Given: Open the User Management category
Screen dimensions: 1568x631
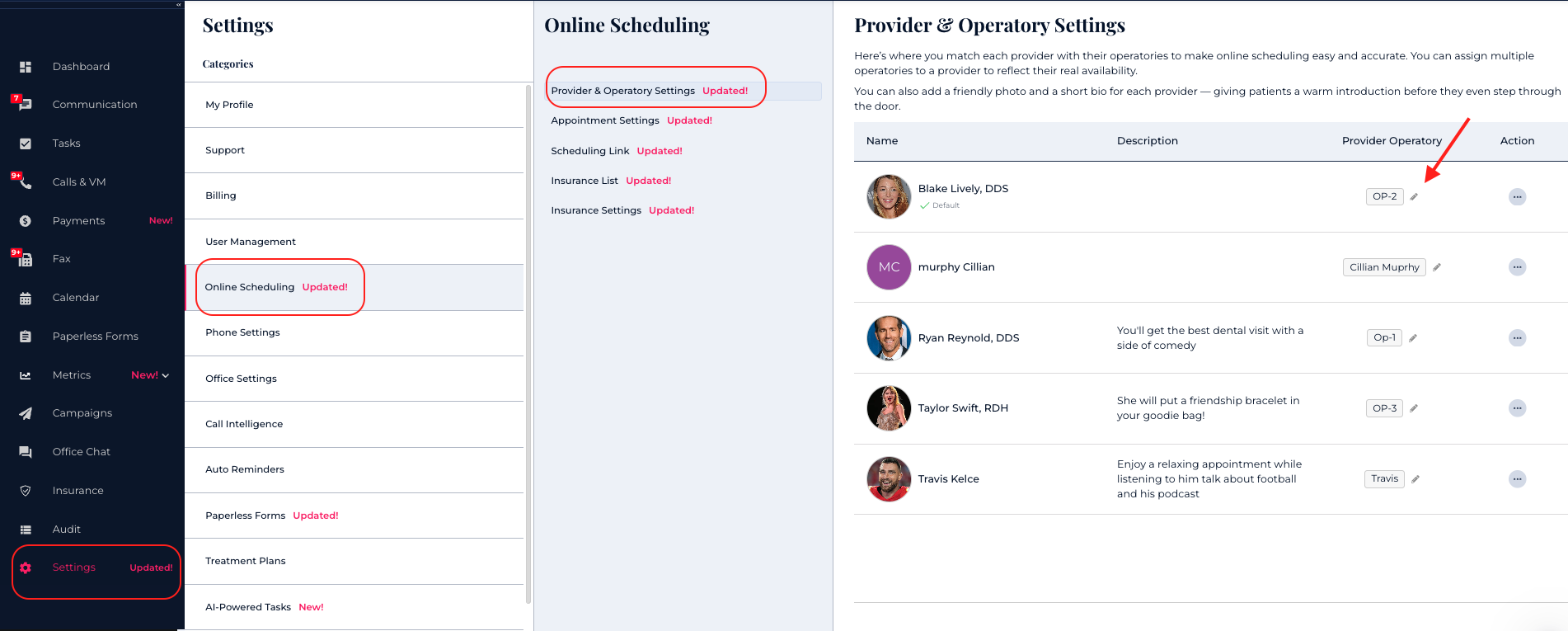Looking at the screenshot, I should 251,242.
